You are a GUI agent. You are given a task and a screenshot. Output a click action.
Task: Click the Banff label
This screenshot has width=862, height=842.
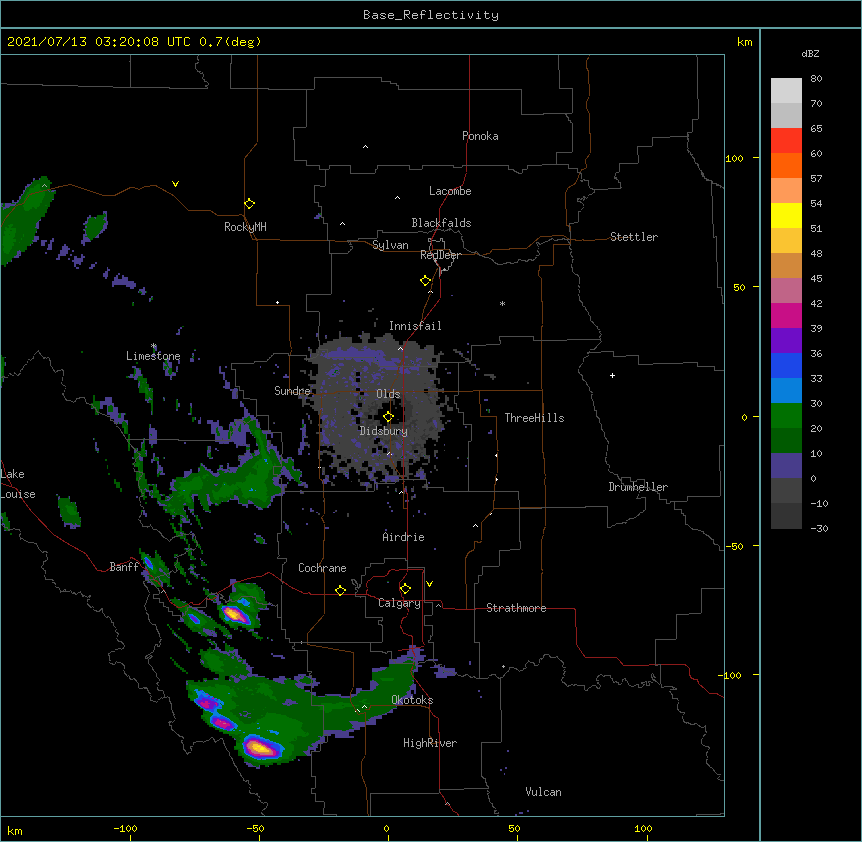tap(124, 567)
